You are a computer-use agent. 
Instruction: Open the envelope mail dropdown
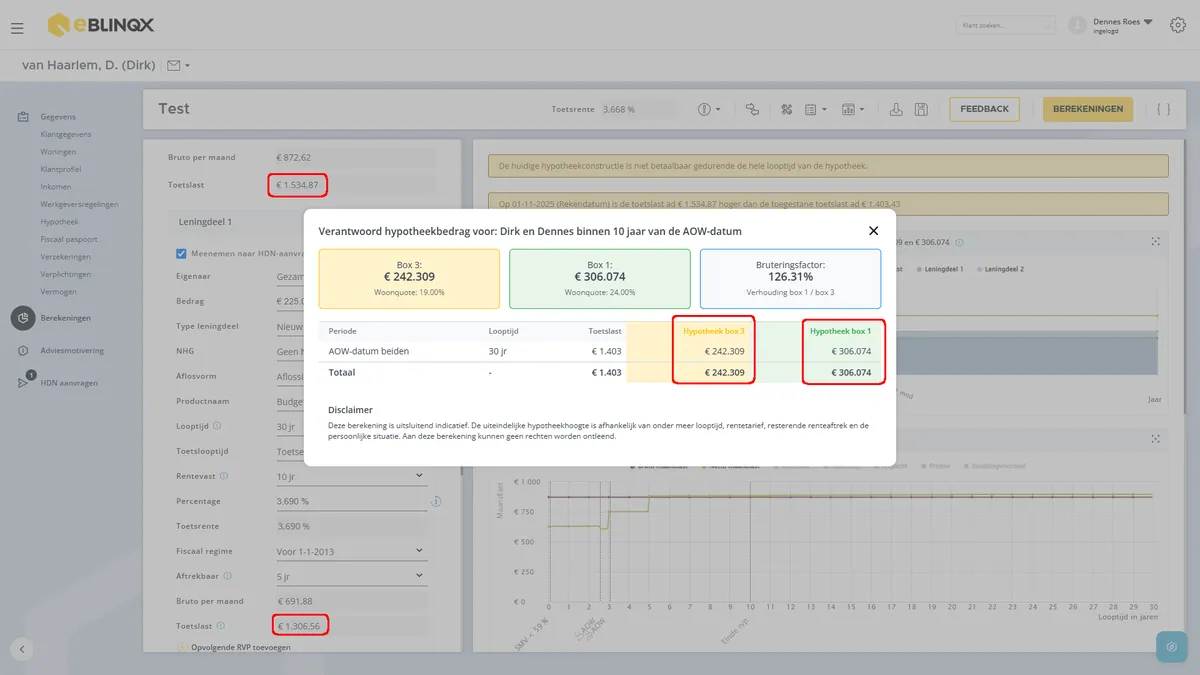click(178, 66)
